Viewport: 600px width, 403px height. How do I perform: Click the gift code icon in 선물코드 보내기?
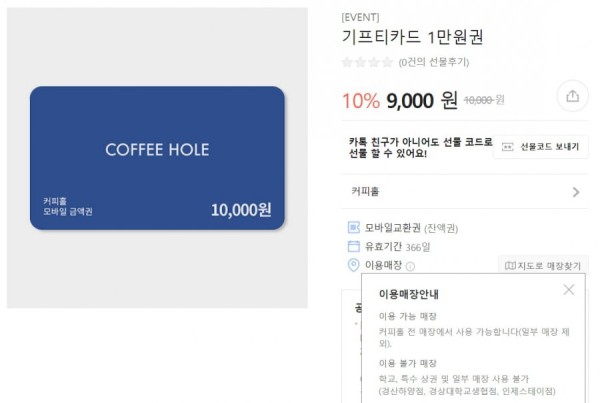pos(507,147)
